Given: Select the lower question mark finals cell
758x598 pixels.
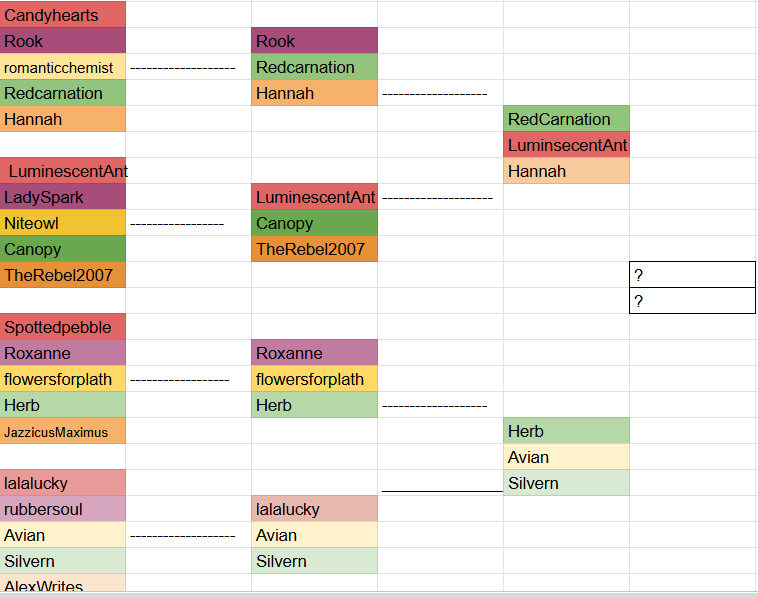Looking at the screenshot, I should click(692, 301).
